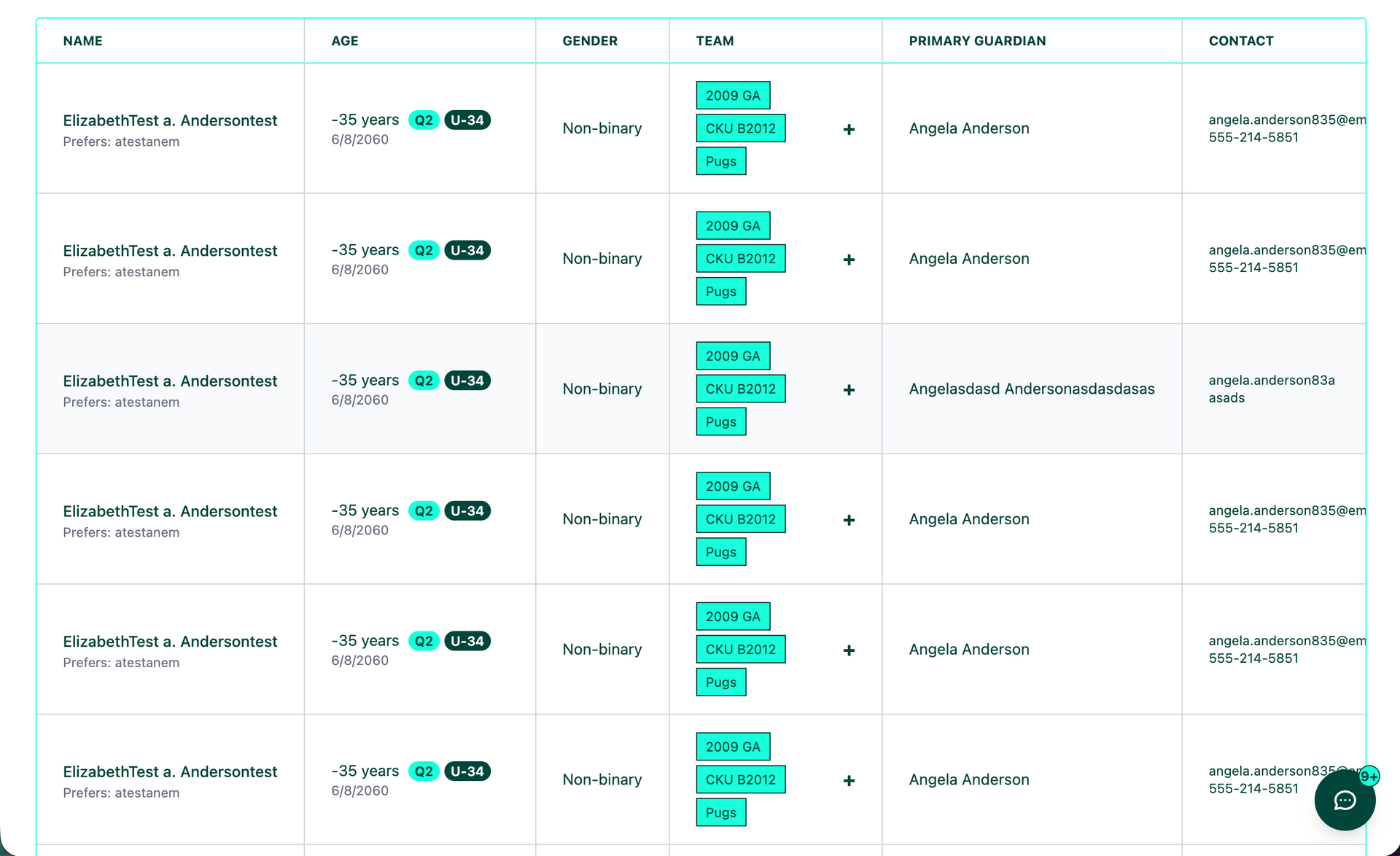The height and width of the screenshot is (856, 1400).
Task: Open guardian Angela Anderson in first row
Action: coord(969,128)
